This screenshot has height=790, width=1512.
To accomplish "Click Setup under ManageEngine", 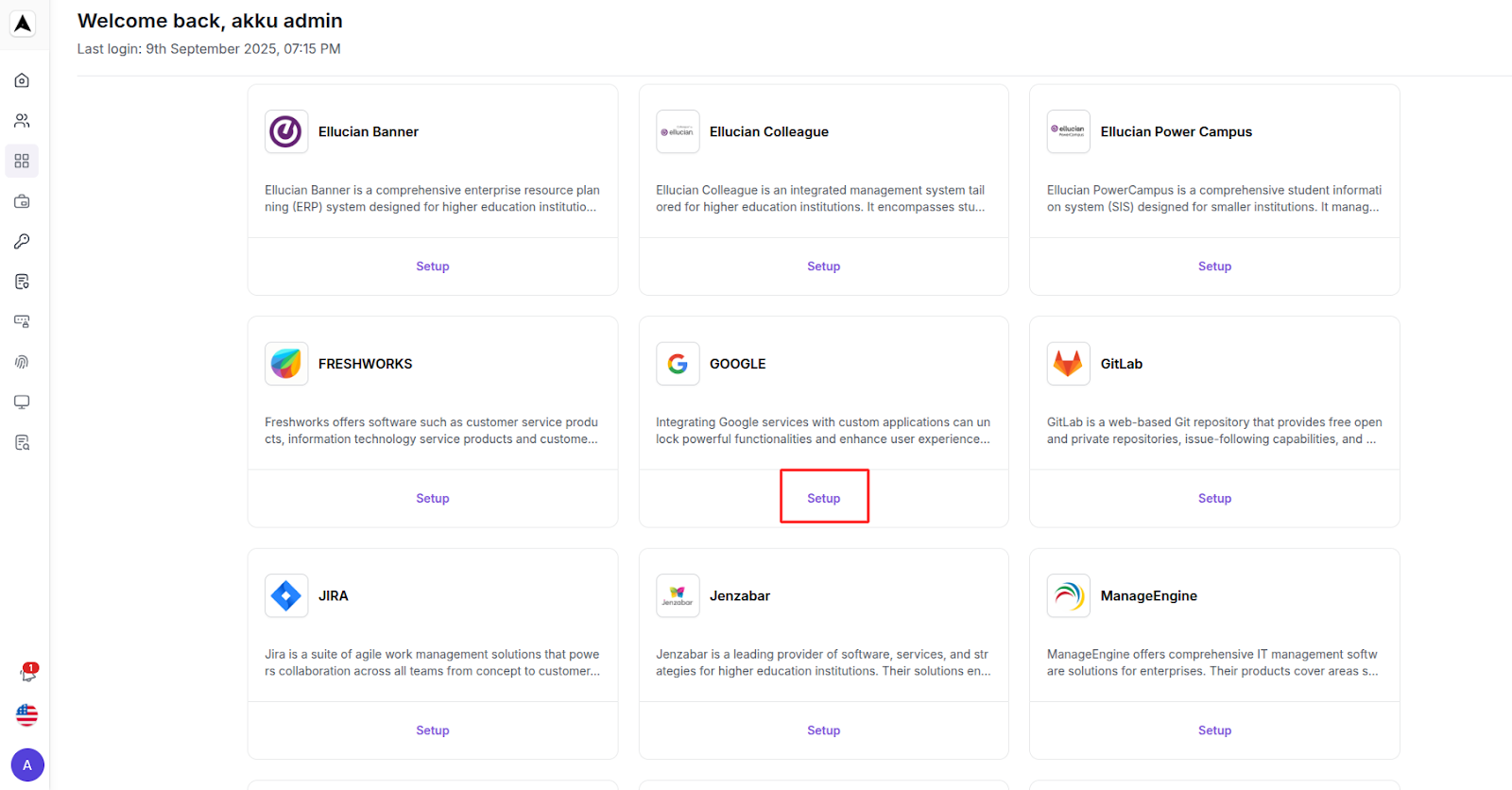I will [x=1214, y=730].
